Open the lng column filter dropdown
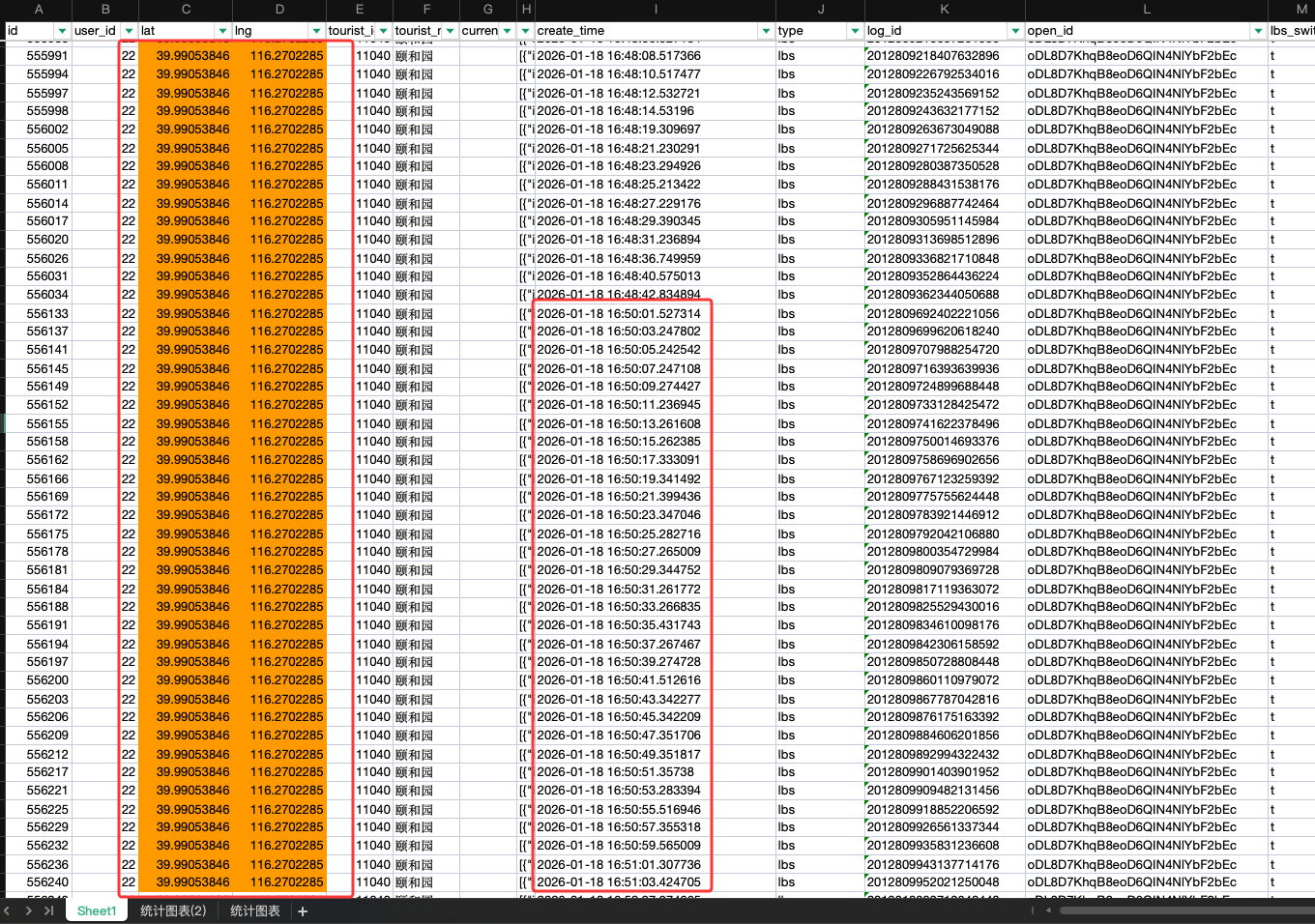The image size is (1315, 924). (x=316, y=31)
